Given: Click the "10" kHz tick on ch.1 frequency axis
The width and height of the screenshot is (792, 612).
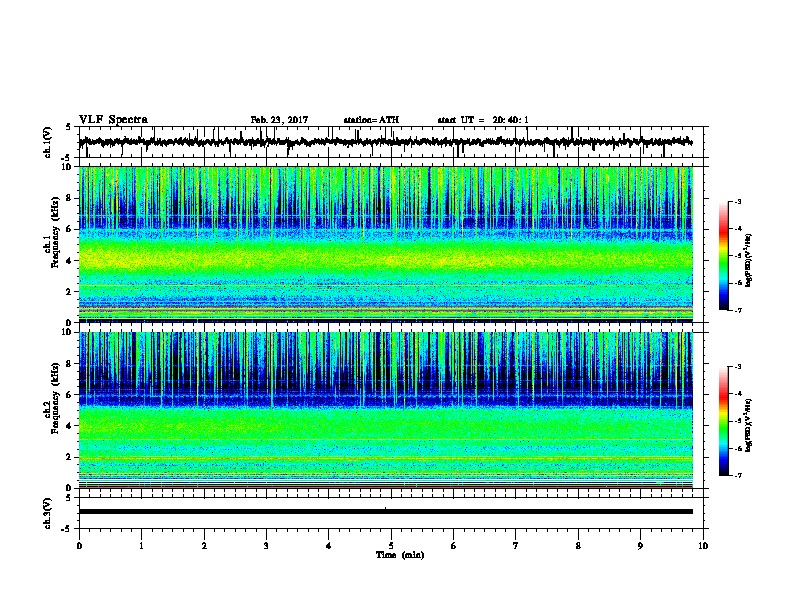Looking at the screenshot, I should 69,167.
